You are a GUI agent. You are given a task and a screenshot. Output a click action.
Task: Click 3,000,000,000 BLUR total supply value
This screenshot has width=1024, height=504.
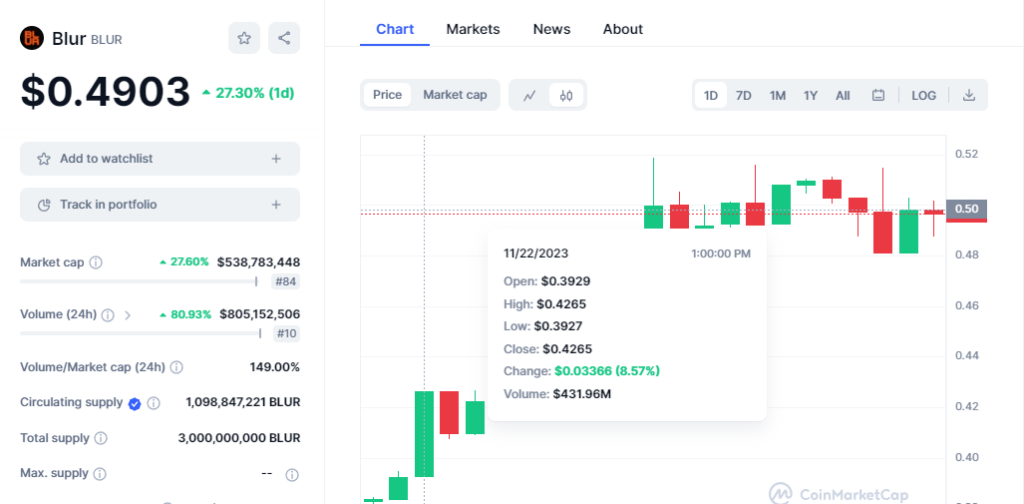(239, 437)
